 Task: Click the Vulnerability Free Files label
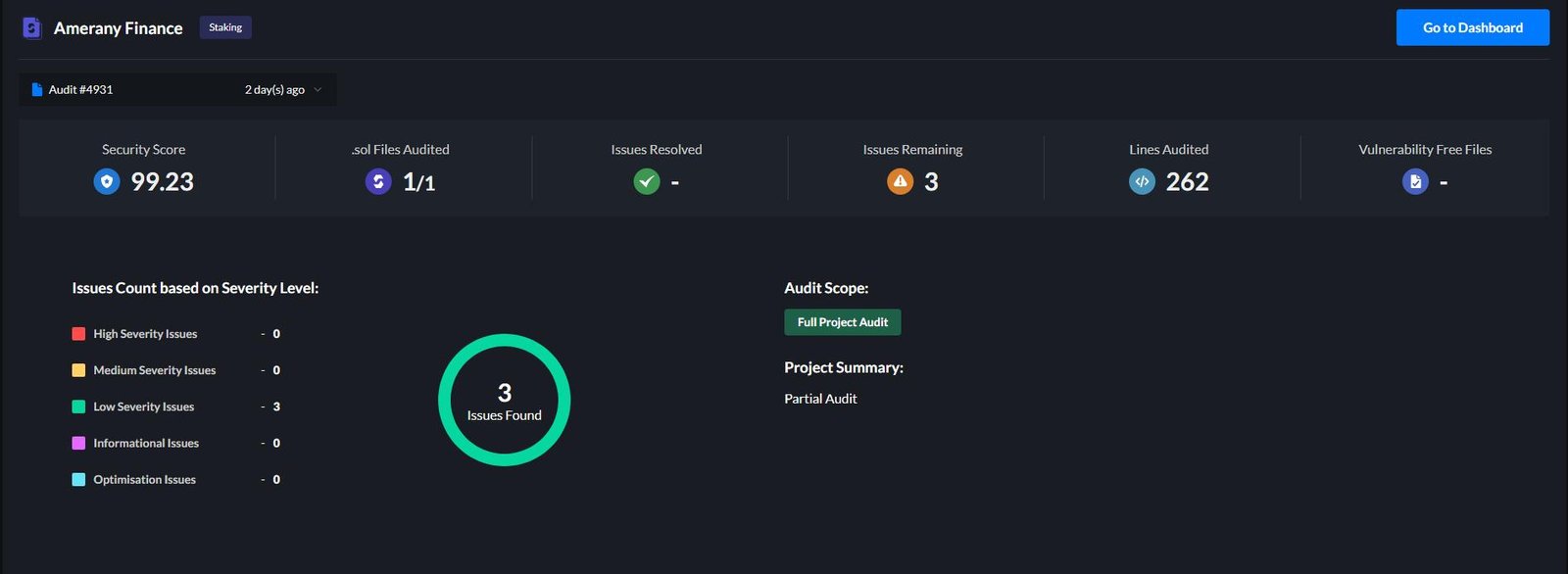coord(1425,150)
